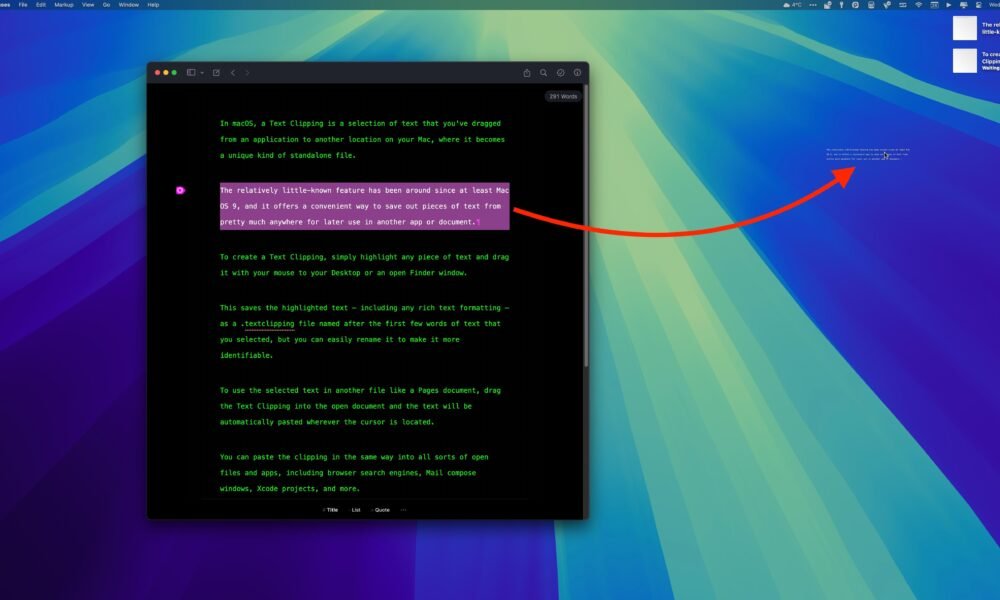Open the Wi-Fi status menu
1000x600 pixels.
coord(917,5)
